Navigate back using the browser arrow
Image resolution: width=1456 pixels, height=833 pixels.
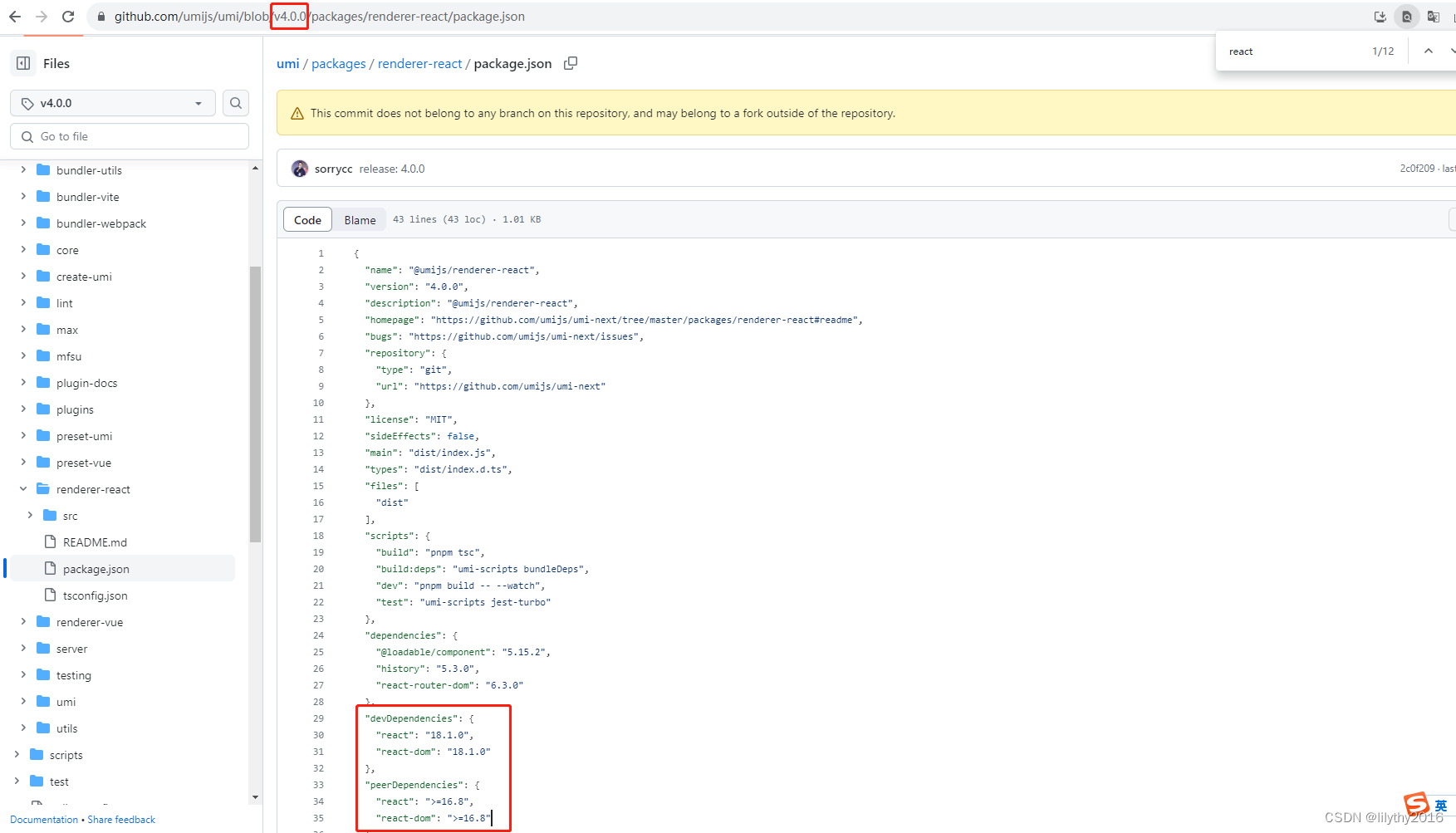point(15,16)
